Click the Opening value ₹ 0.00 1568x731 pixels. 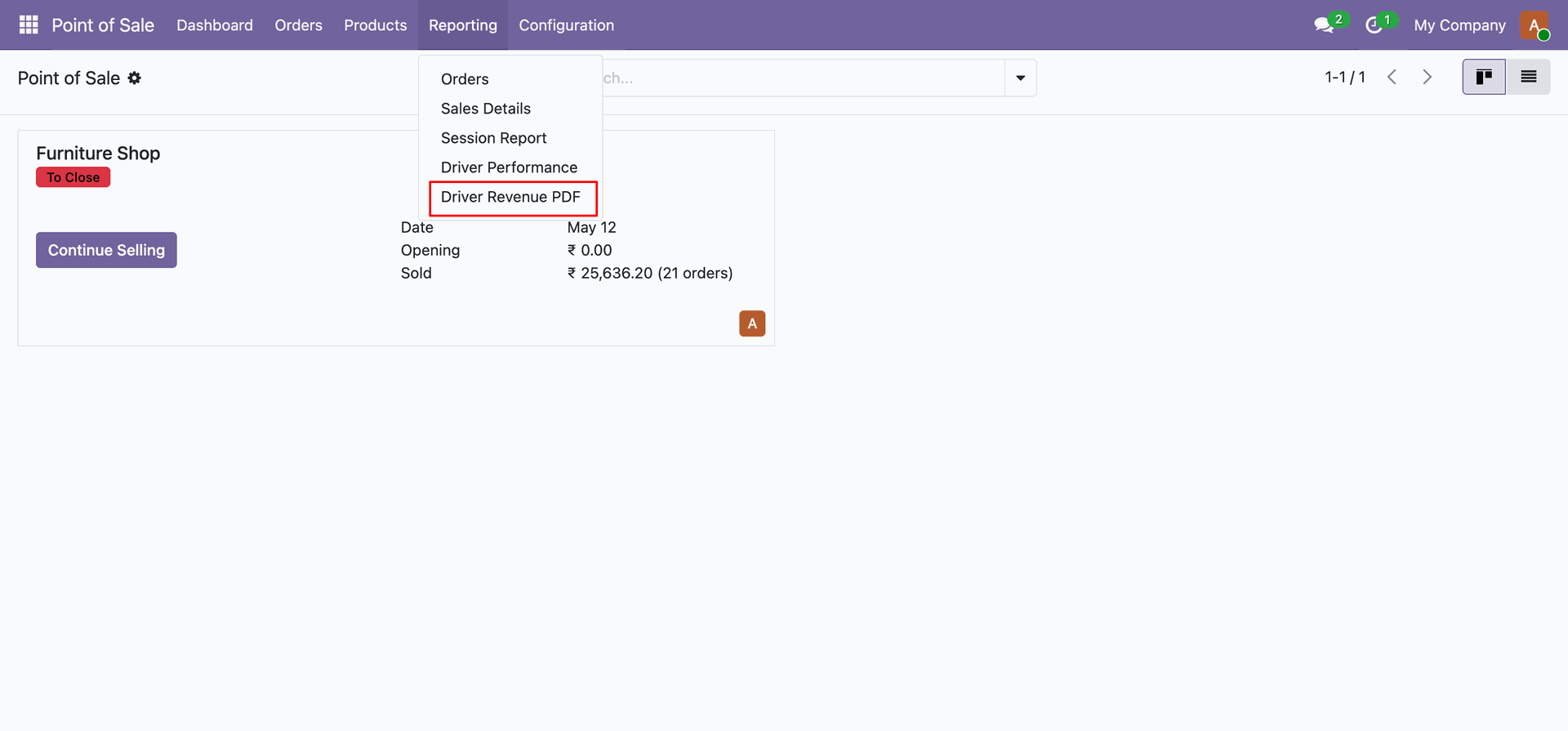(590, 250)
